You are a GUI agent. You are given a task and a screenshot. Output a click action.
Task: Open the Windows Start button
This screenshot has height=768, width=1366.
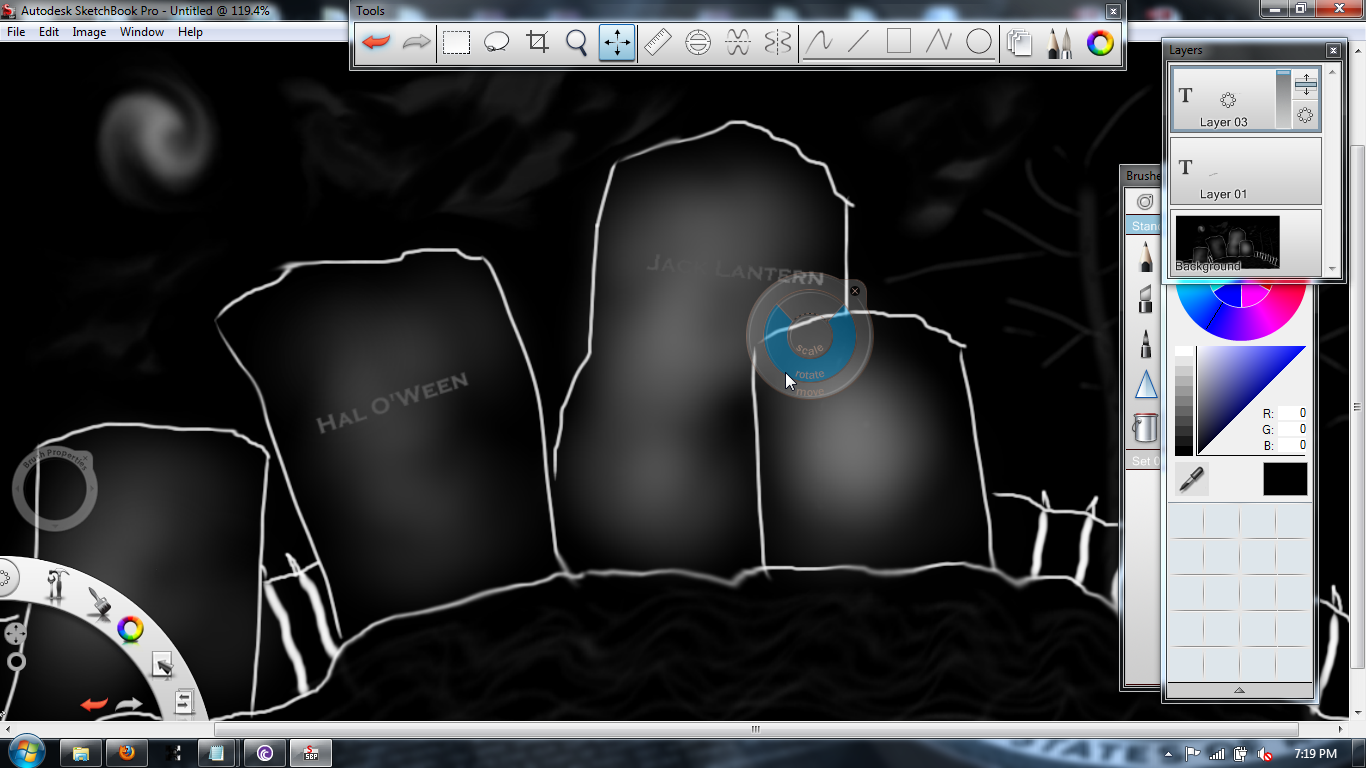(25, 752)
